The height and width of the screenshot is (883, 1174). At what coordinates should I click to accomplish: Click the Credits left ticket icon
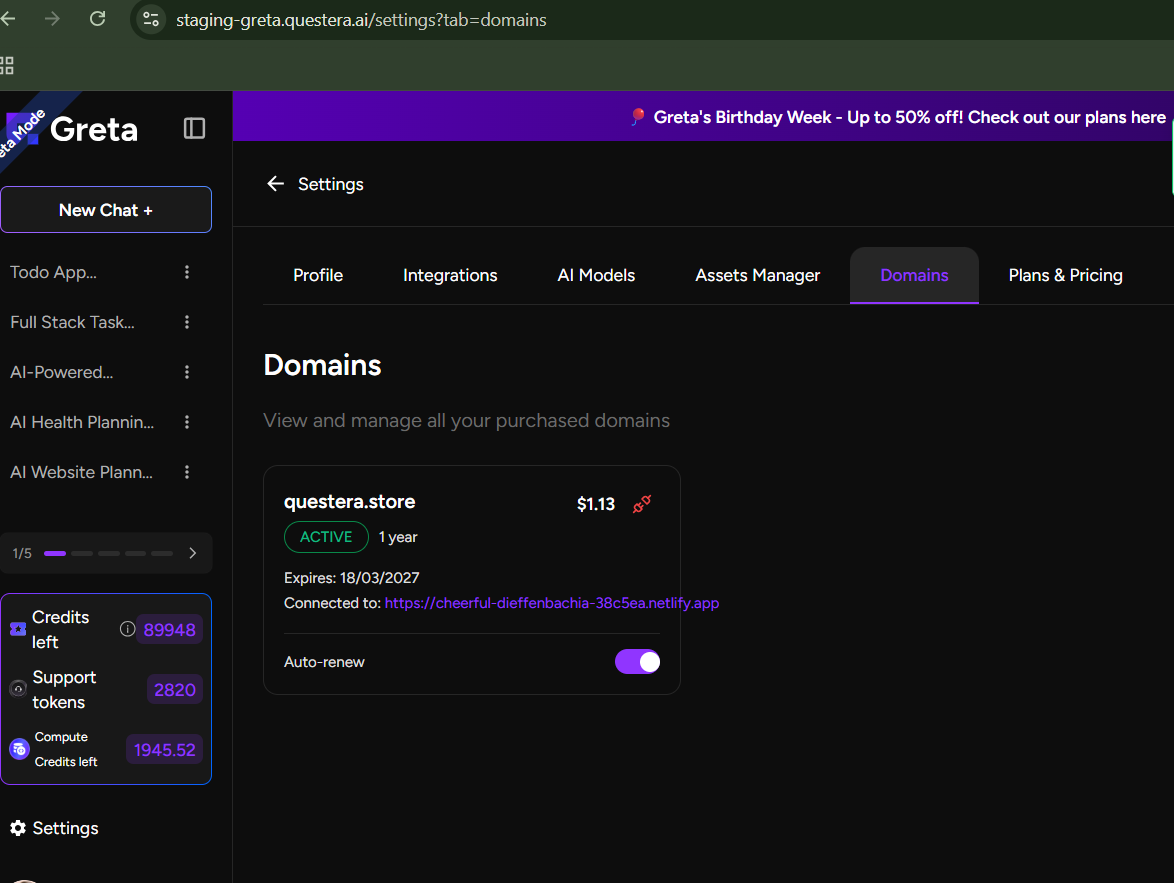pos(18,629)
